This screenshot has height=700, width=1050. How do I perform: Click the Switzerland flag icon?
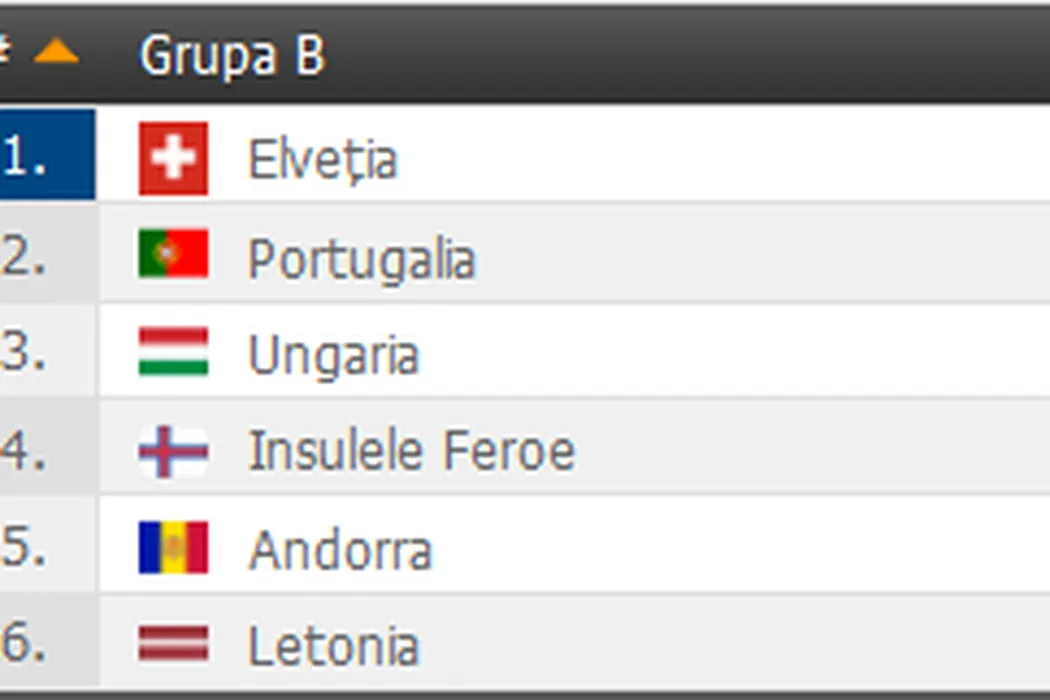pos(173,158)
